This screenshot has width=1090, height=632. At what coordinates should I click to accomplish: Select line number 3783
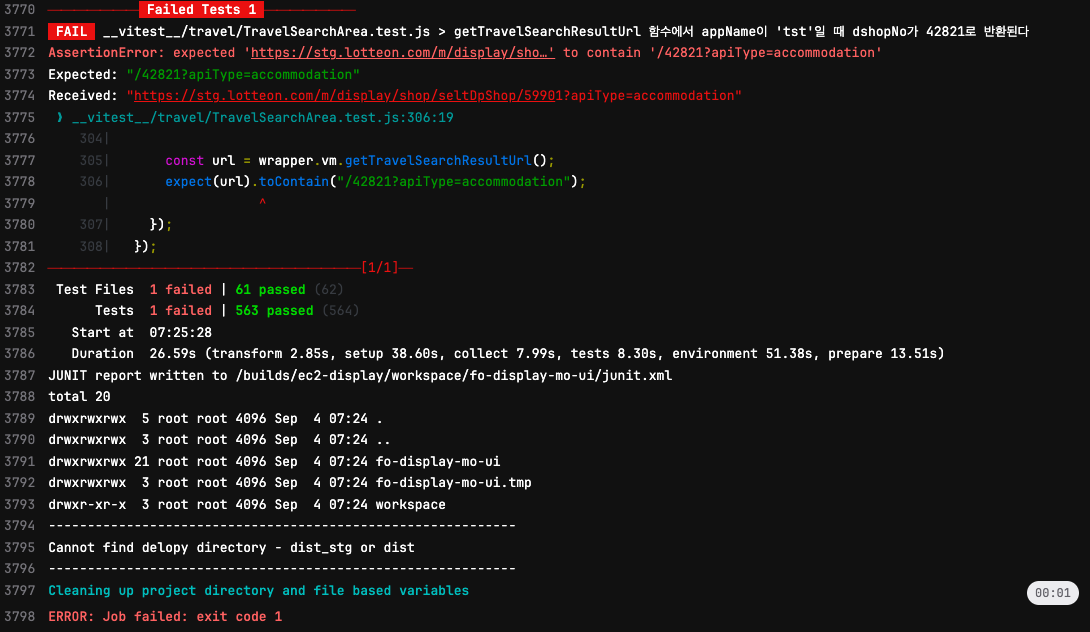pos(19,289)
